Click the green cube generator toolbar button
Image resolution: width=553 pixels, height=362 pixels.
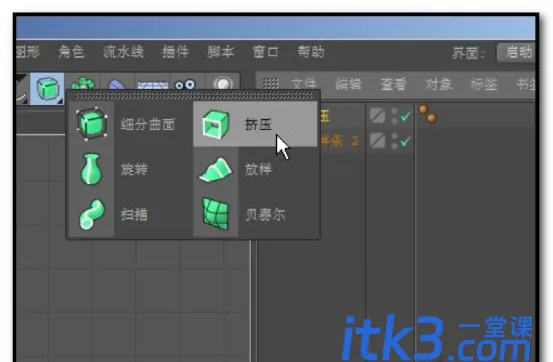coord(47,88)
